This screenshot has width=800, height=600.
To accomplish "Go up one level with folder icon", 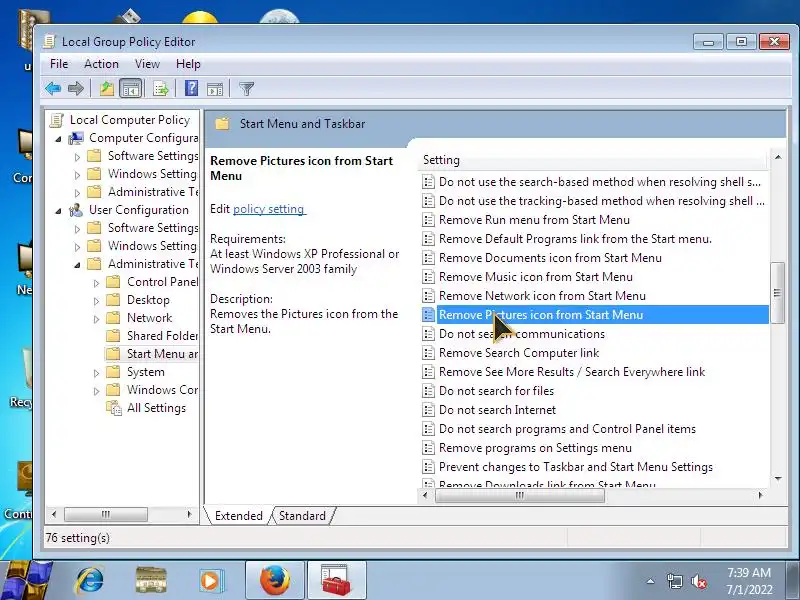I will pyautogui.click(x=107, y=89).
